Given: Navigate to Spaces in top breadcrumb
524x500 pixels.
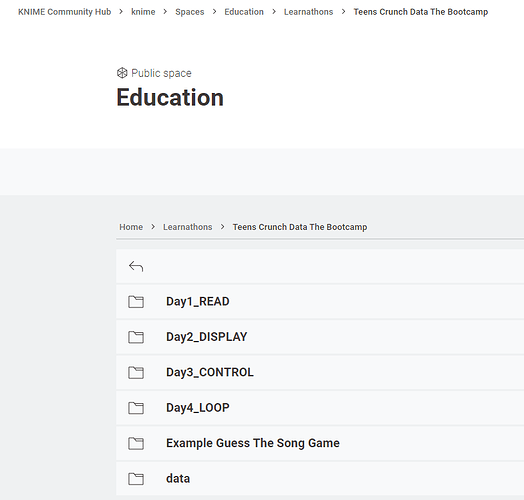Looking at the screenshot, I should click(x=189, y=12).
